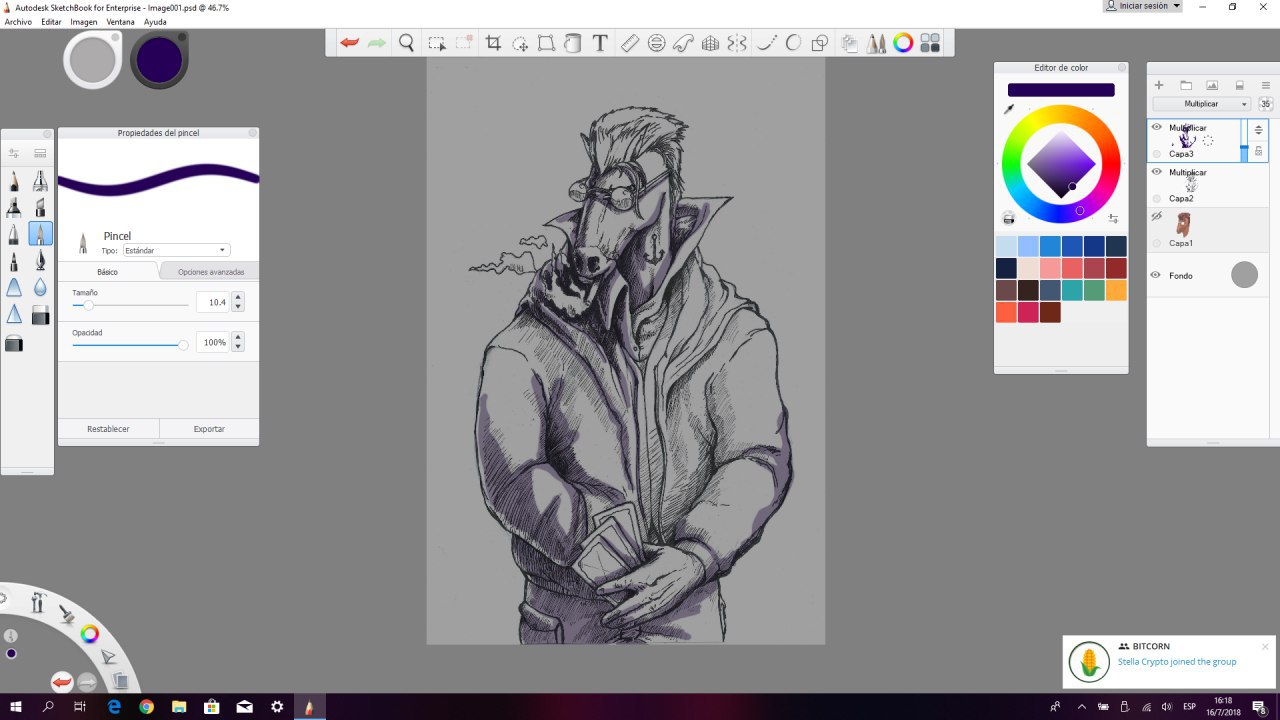Increase the Tamaño value with up arrow
This screenshot has width=1280, height=720.
pyautogui.click(x=238, y=297)
